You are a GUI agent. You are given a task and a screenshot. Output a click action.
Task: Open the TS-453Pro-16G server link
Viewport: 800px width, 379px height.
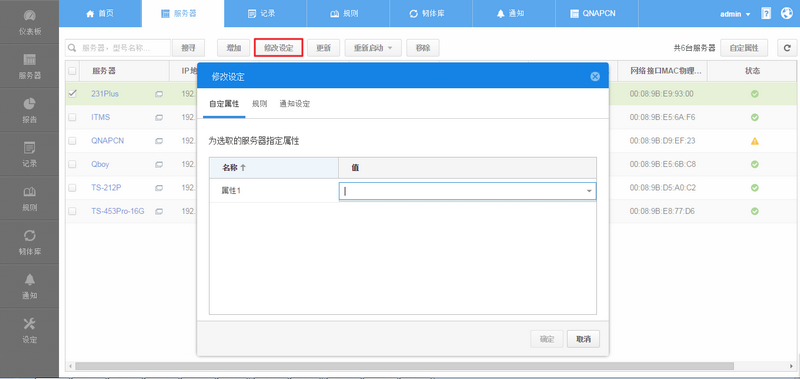118,211
